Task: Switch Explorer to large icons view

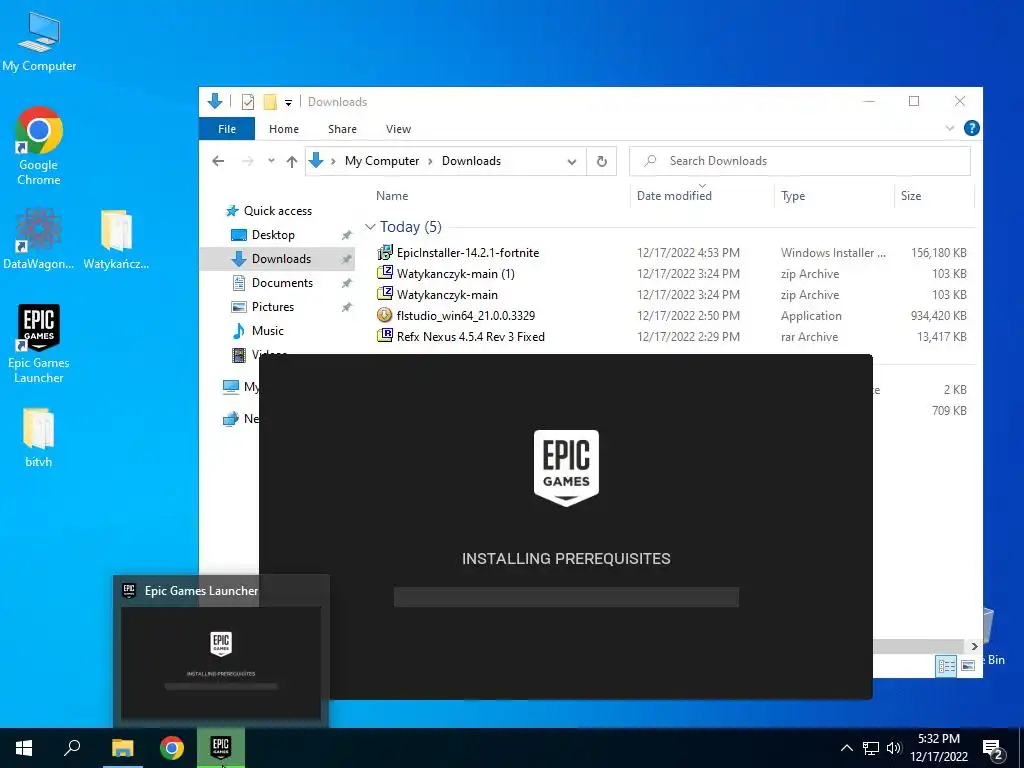Action: (x=968, y=666)
